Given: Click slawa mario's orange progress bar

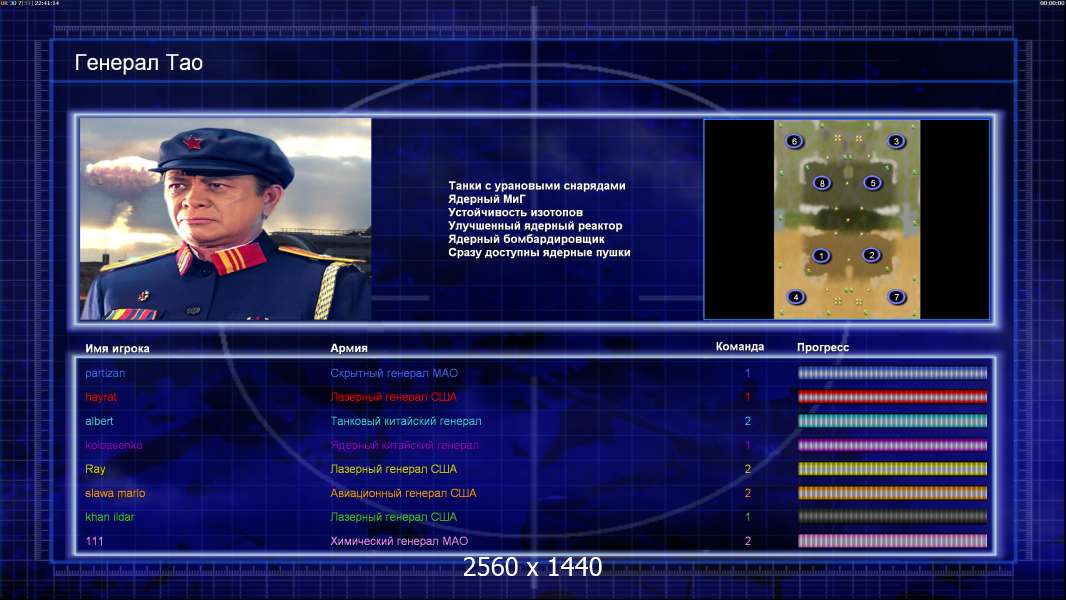Looking at the screenshot, I should click(892, 493).
